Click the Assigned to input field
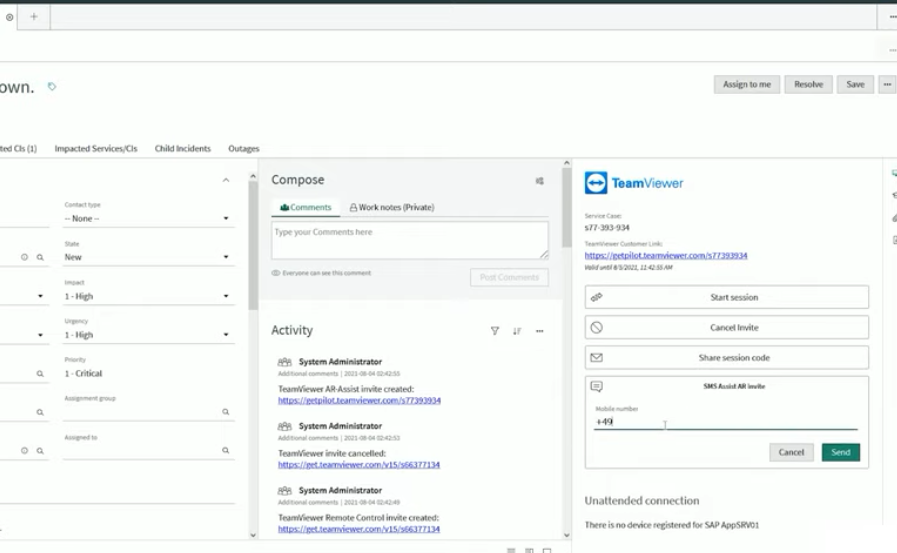 pyautogui.click(x=141, y=451)
